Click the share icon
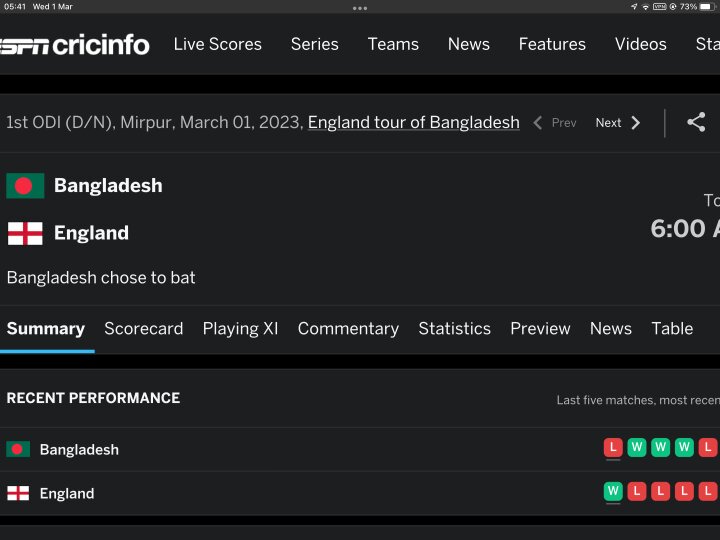 pyautogui.click(x=696, y=122)
